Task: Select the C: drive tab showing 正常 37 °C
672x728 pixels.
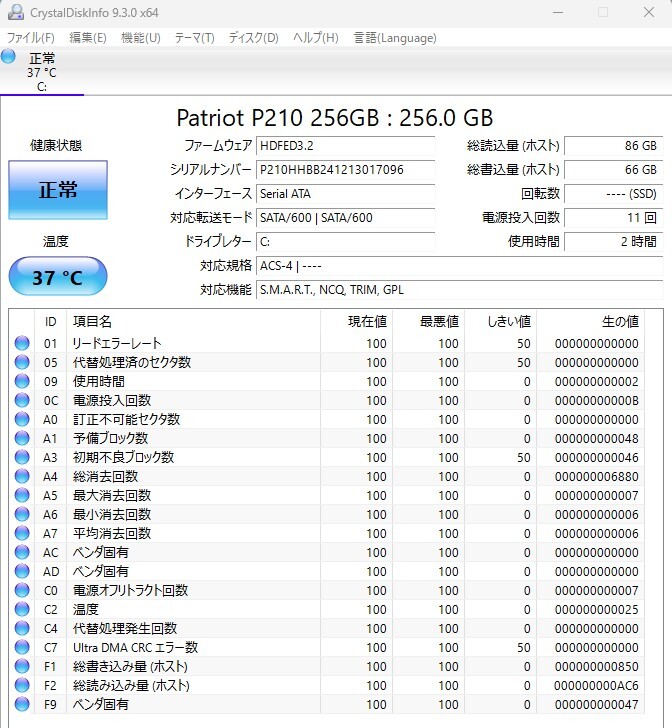Action: pyautogui.click(x=42, y=72)
